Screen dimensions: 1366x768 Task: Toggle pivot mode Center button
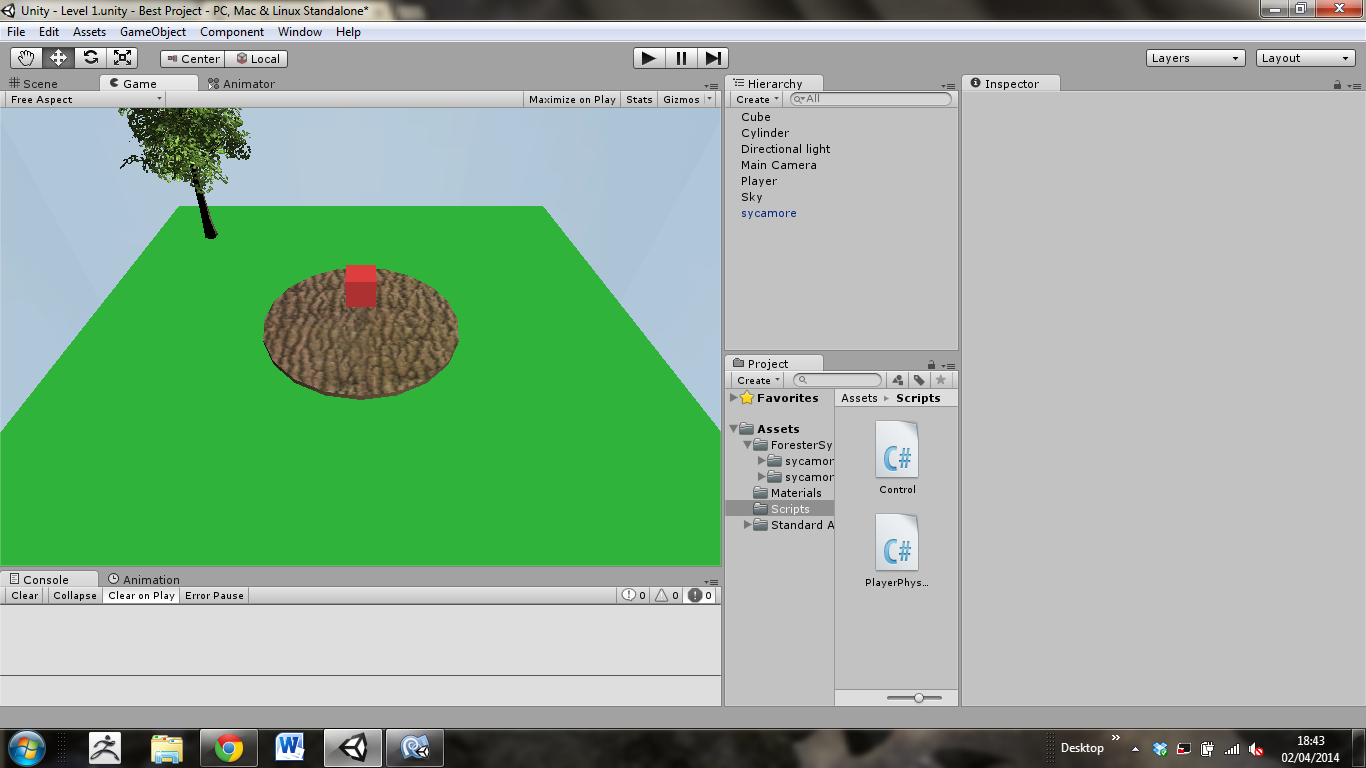click(x=193, y=59)
